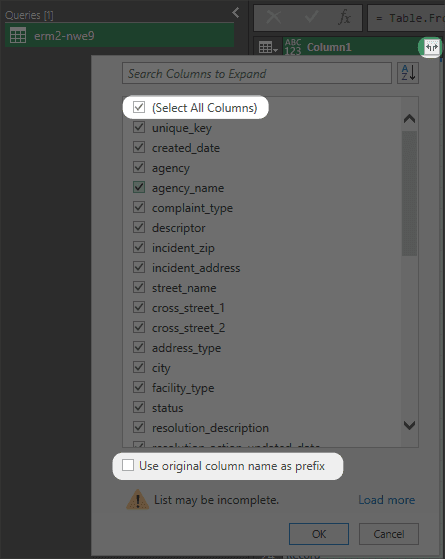
Task: Open the table options icon left of Column1
Action: coord(268,47)
